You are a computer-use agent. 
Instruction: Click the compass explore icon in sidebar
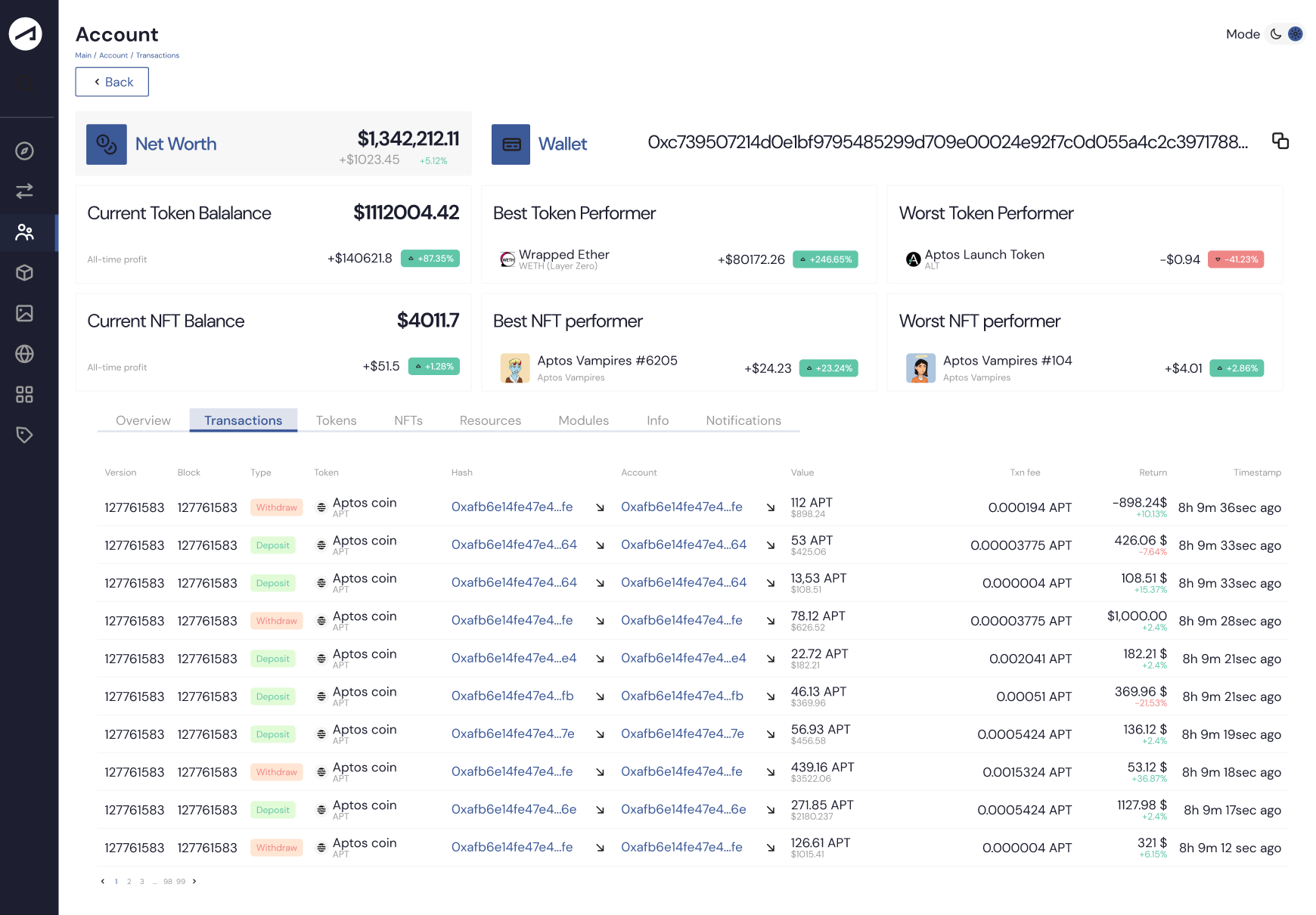24,151
